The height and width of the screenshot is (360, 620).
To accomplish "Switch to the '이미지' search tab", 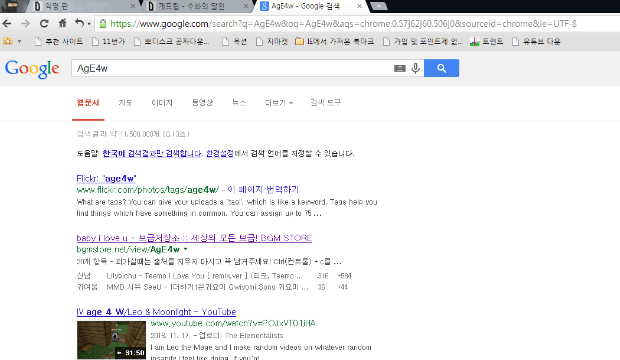I will pyautogui.click(x=162, y=103).
